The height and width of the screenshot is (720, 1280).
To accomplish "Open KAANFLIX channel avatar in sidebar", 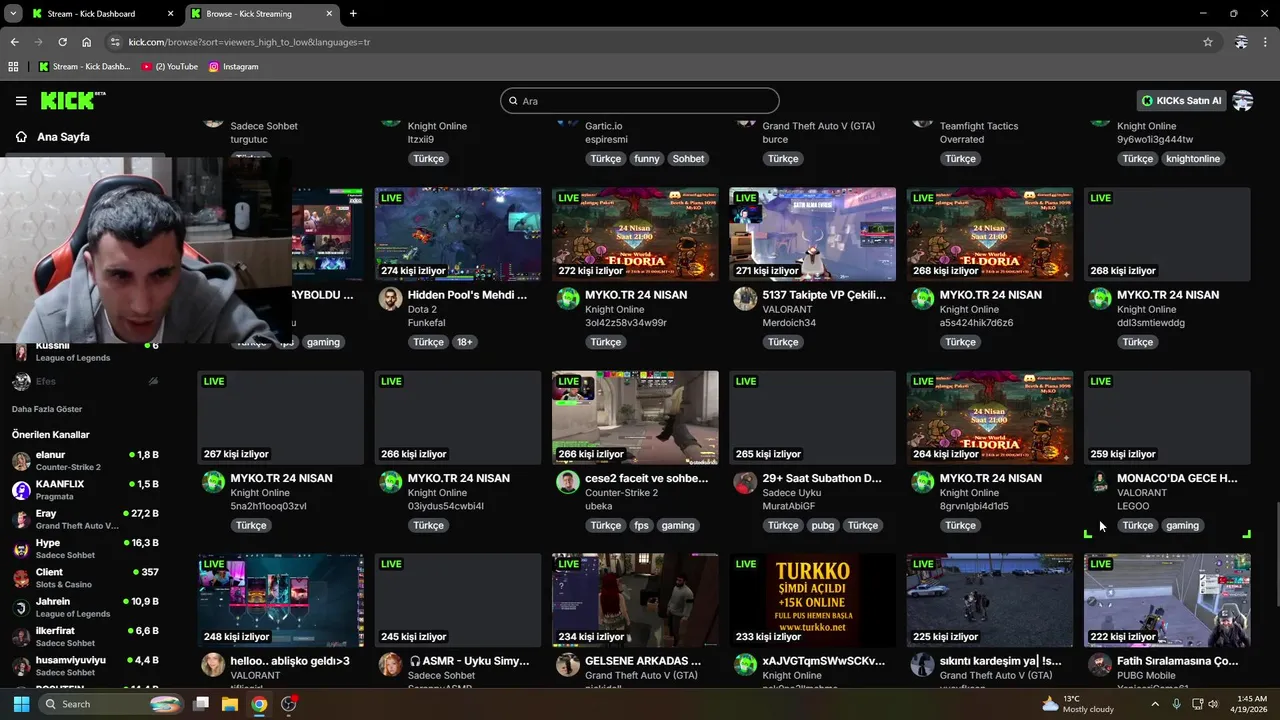I will [21, 490].
